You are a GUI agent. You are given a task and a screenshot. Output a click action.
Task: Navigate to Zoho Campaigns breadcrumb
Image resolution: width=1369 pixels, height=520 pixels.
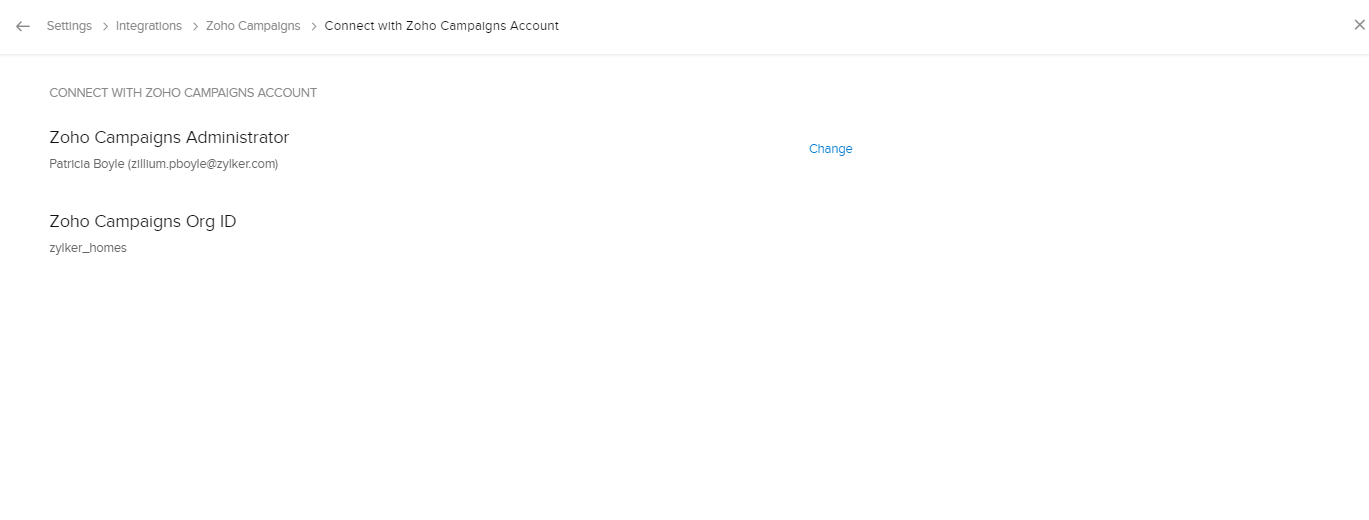point(253,26)
